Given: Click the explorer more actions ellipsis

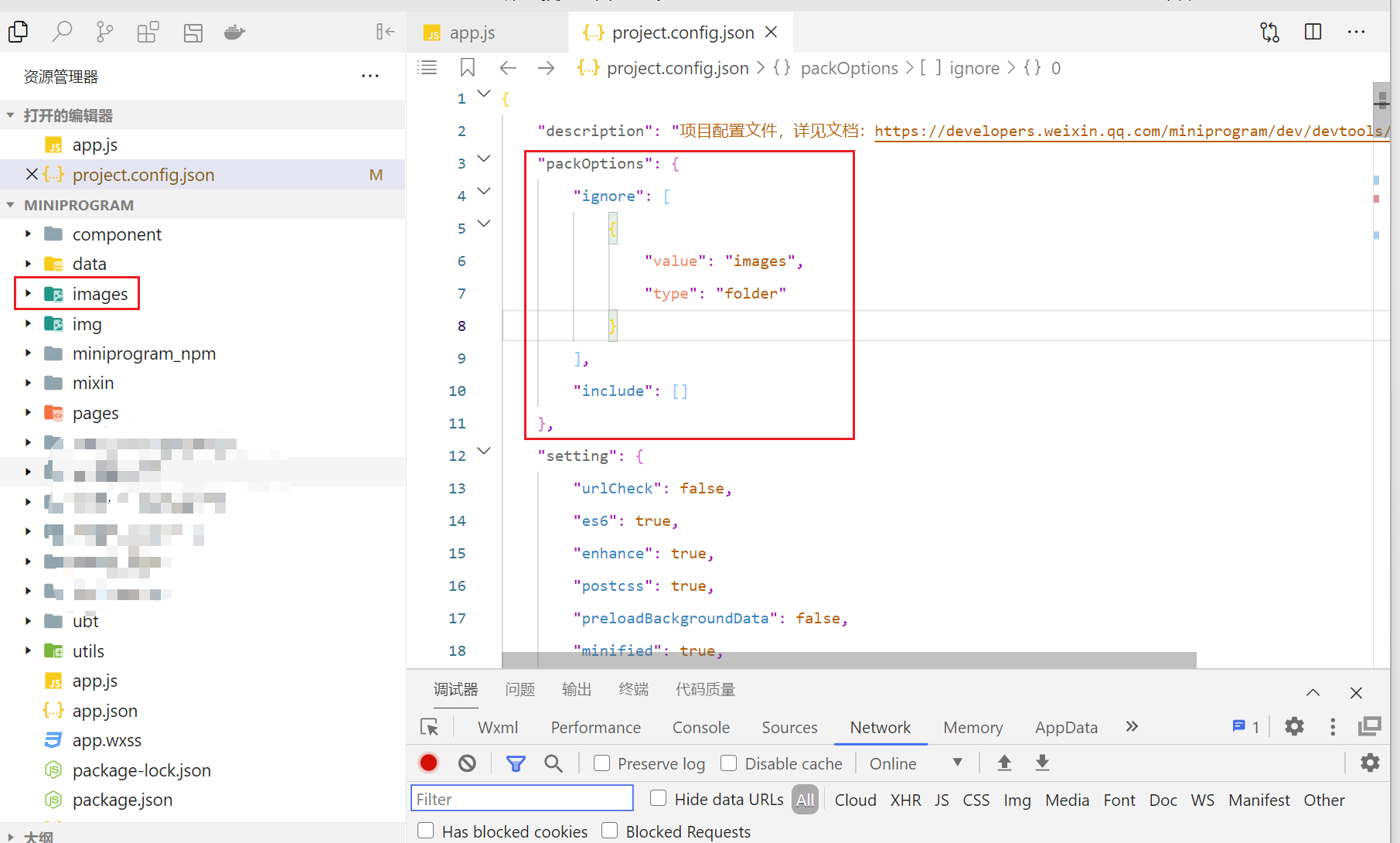Looking at the screenshot, I should [370, 76].
